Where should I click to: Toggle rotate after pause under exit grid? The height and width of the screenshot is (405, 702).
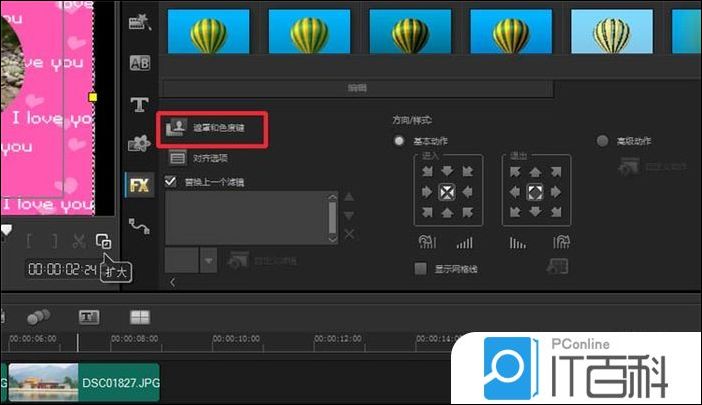tap(561, 242)
